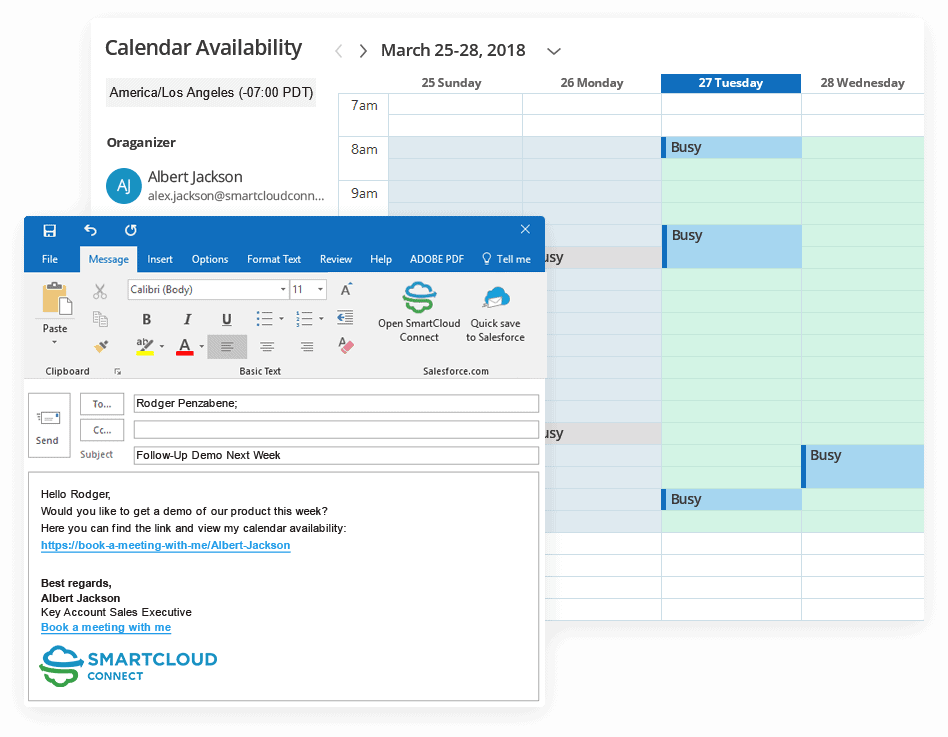The height and width of the screenshot is (737, 948).
Task: Open the ADOBE PDF tab
Action: 437,259
